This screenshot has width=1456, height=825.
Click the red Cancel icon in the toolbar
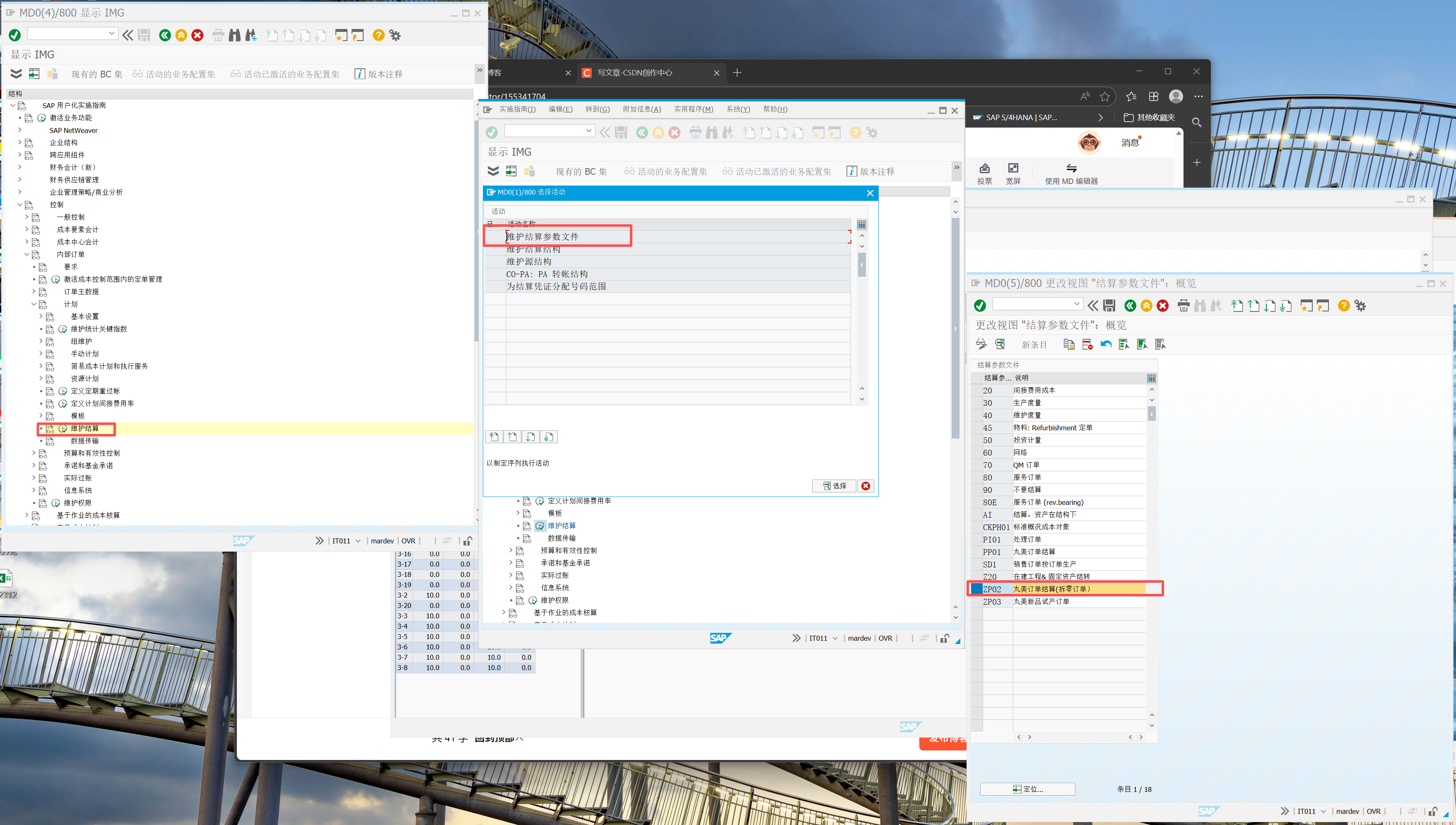pos(197,35)
